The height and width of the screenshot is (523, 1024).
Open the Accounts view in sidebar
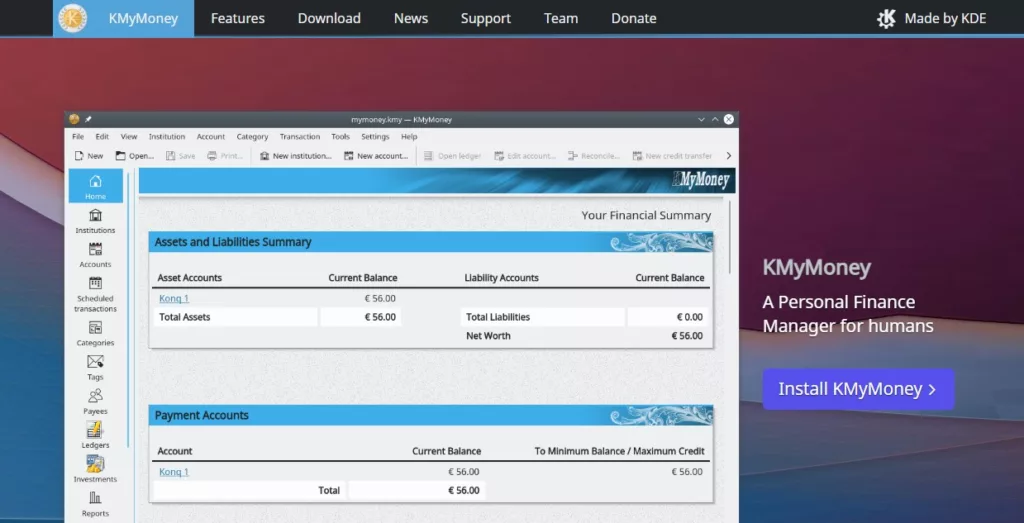[x=95, y=255]
